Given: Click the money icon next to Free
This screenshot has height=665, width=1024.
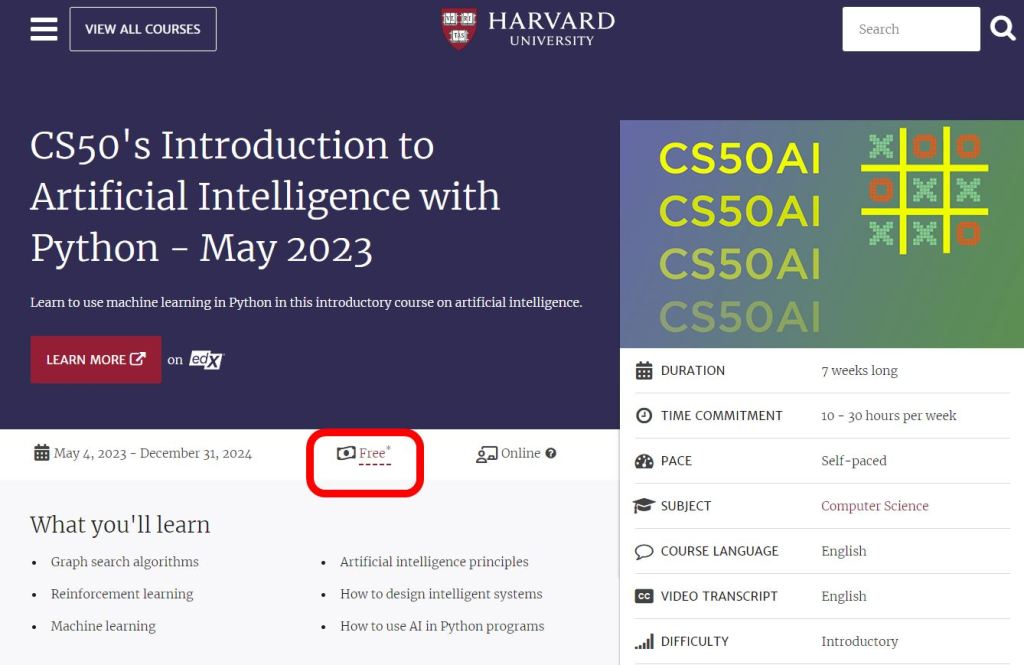Looking at the screenshot, I should pyautogui.click(x=346, y=453).
